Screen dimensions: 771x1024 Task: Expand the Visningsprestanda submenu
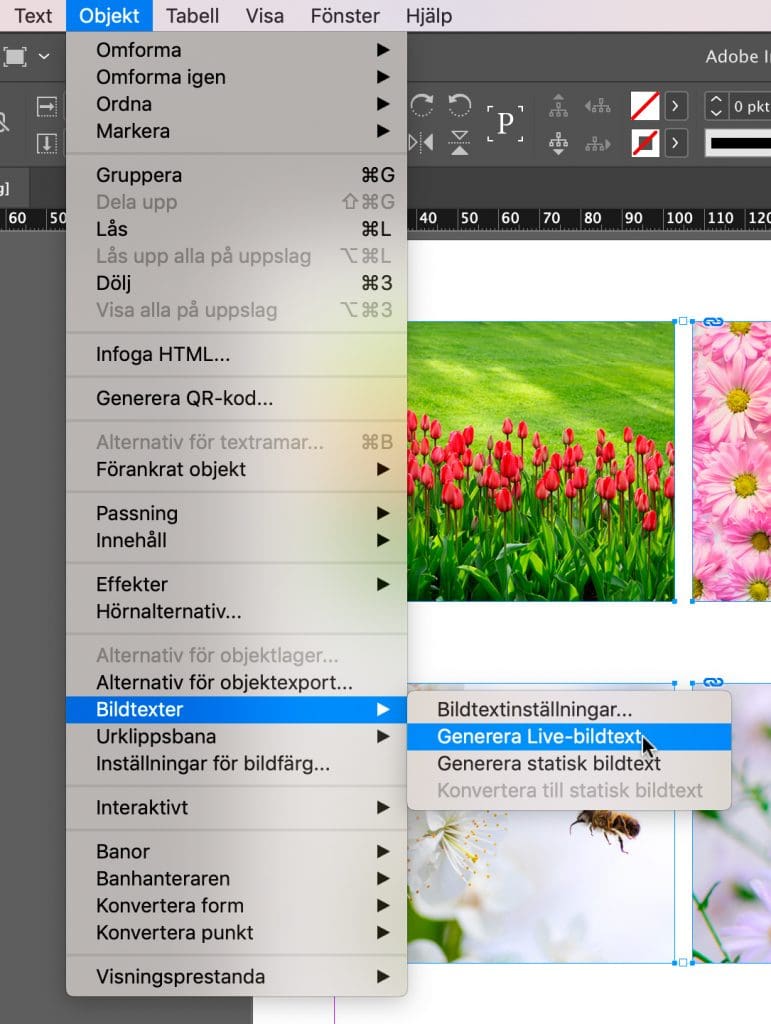click(236, 977)
